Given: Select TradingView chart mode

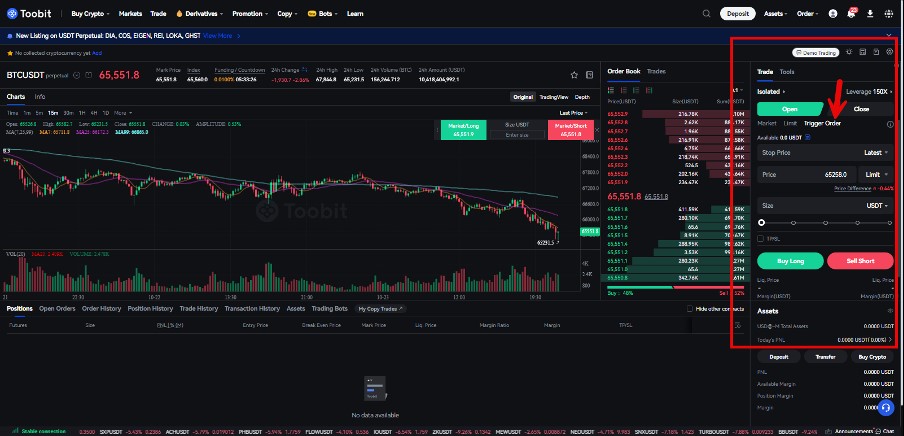Looking at the screenshot, I should pyautogui.click(x=553, y=97).
